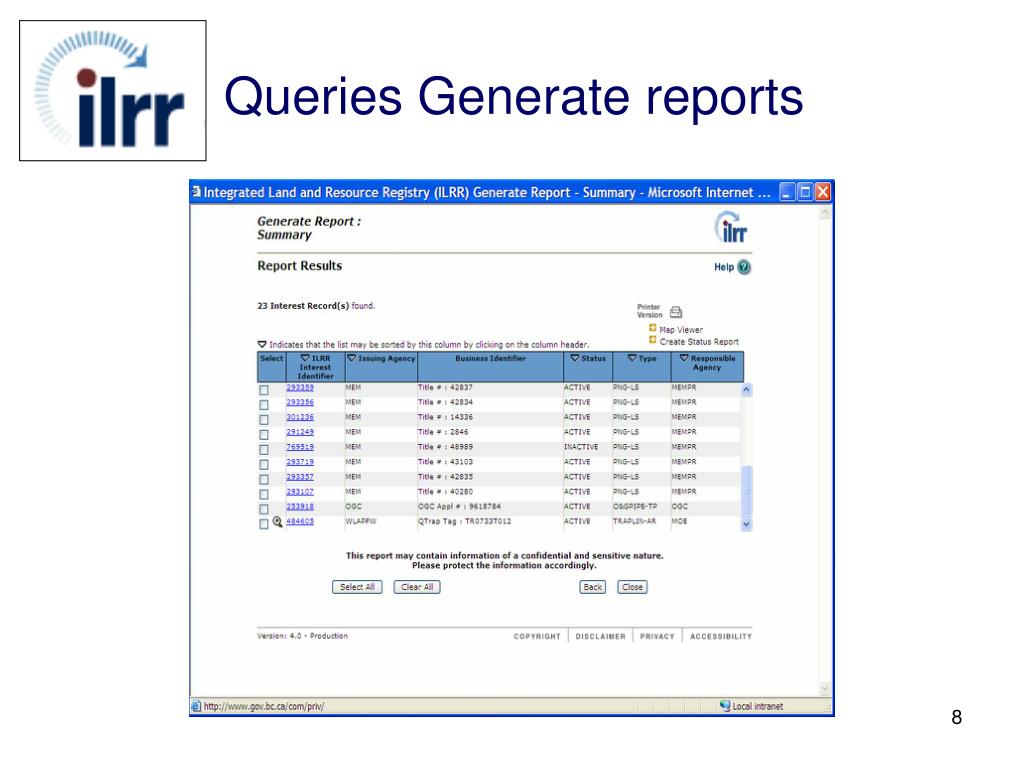Viewport: 1024px width, 768px height.
Task: Click the results list scrollbar thumb
Action: 746,491
